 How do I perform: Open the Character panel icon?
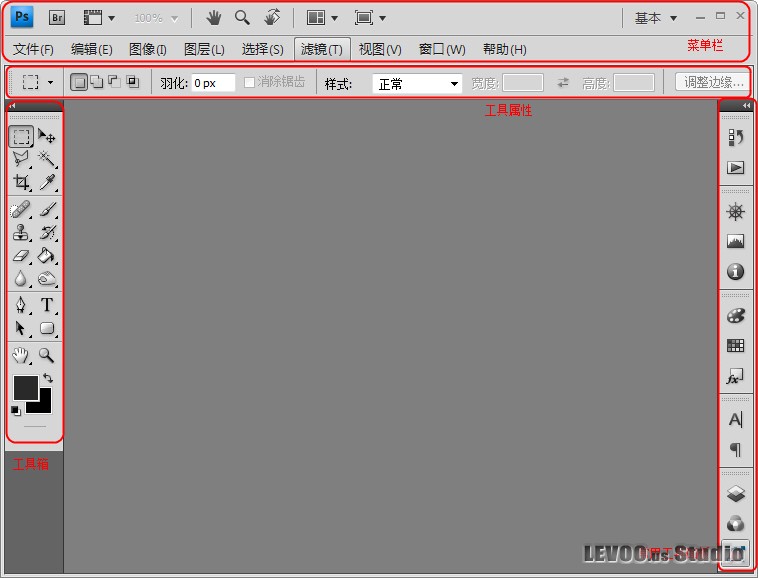735,419
